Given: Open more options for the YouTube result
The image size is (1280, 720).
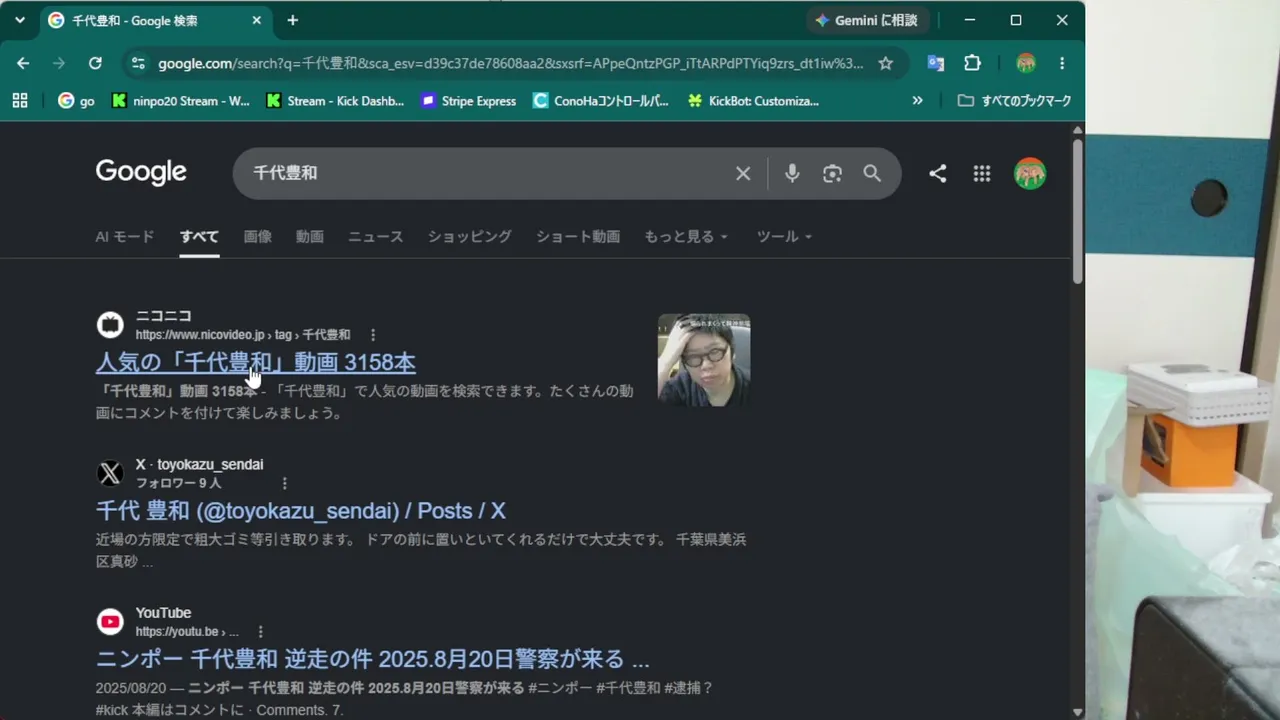Looking at the screenshot, I should point(260,632).
